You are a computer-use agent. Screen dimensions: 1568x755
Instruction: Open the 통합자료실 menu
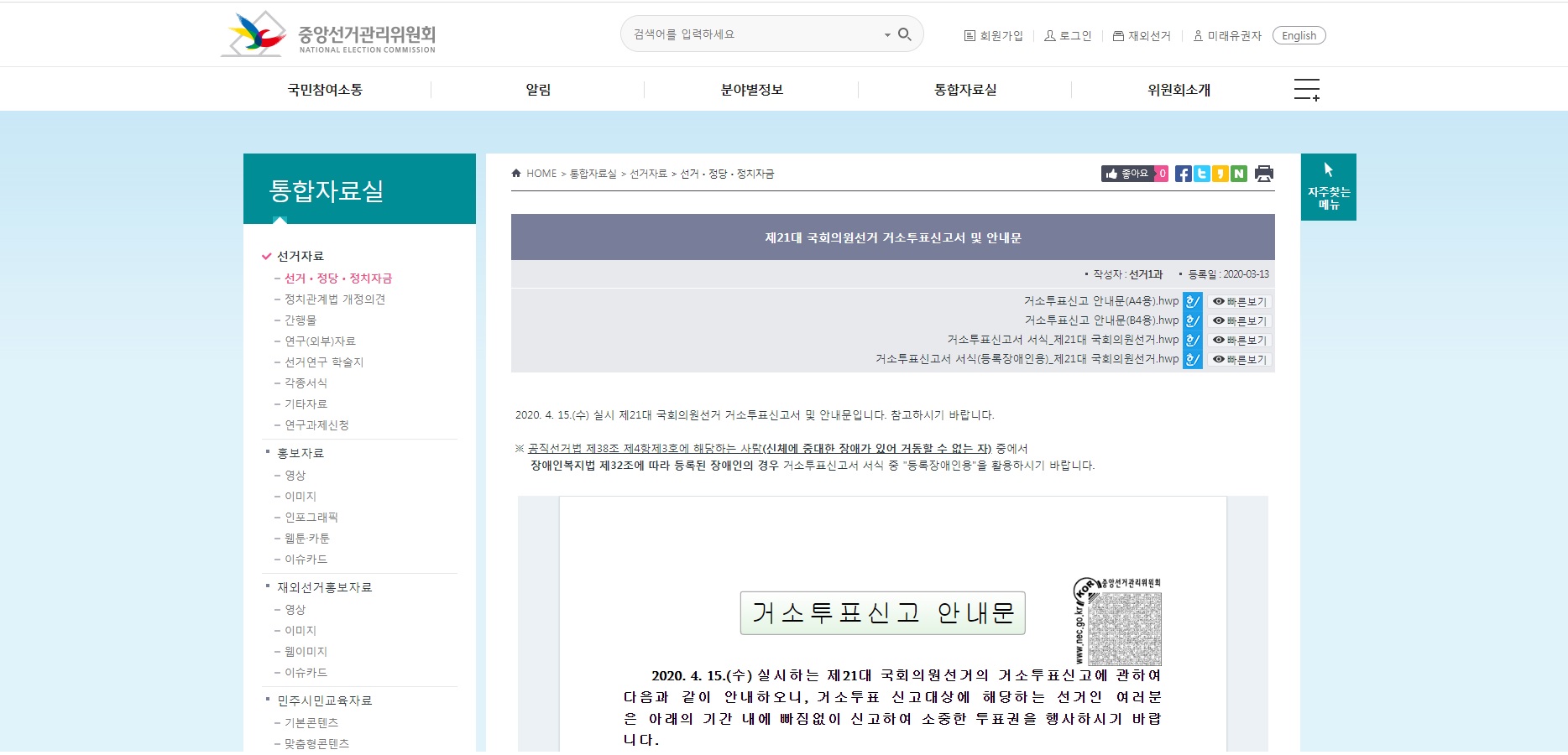pyautogui.click(x=964, y=89)
